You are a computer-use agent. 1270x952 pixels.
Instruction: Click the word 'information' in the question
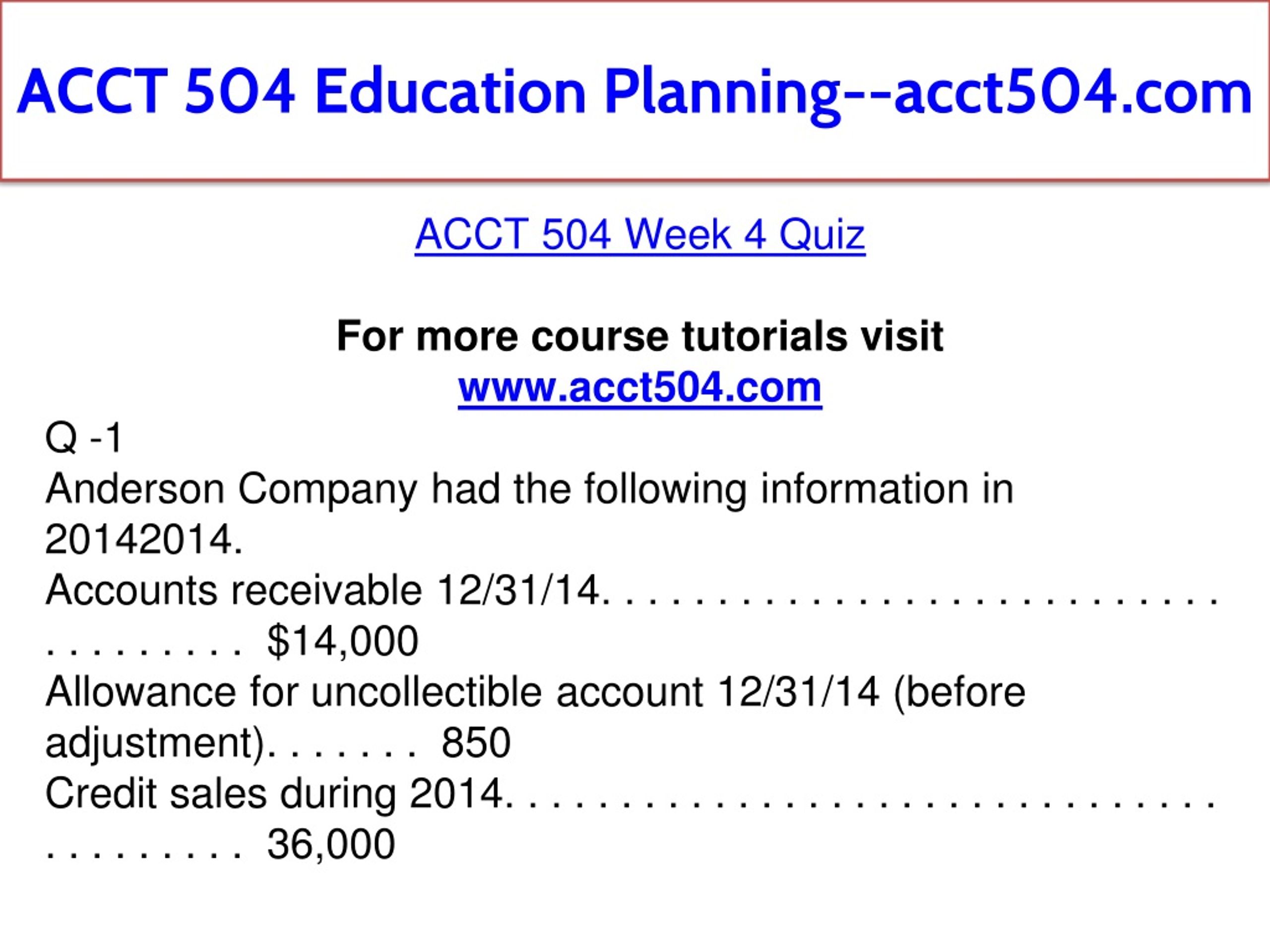[865, 489]
